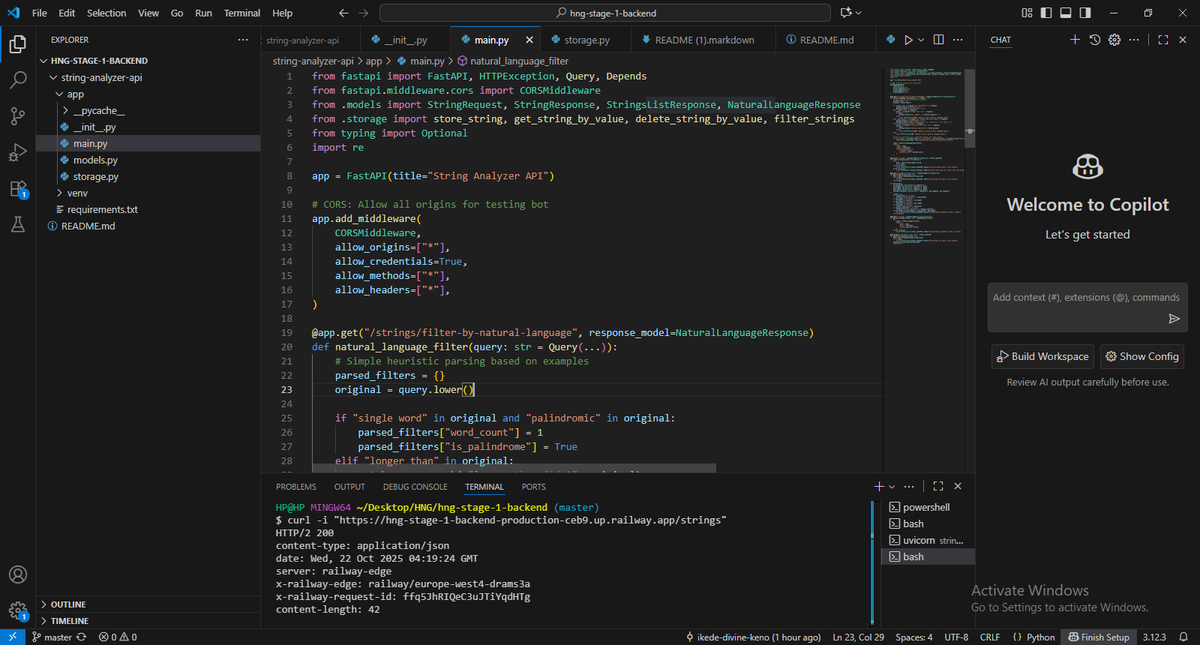Open the Chat history clock icon

pyautogui.click(x=1095, y=40)
